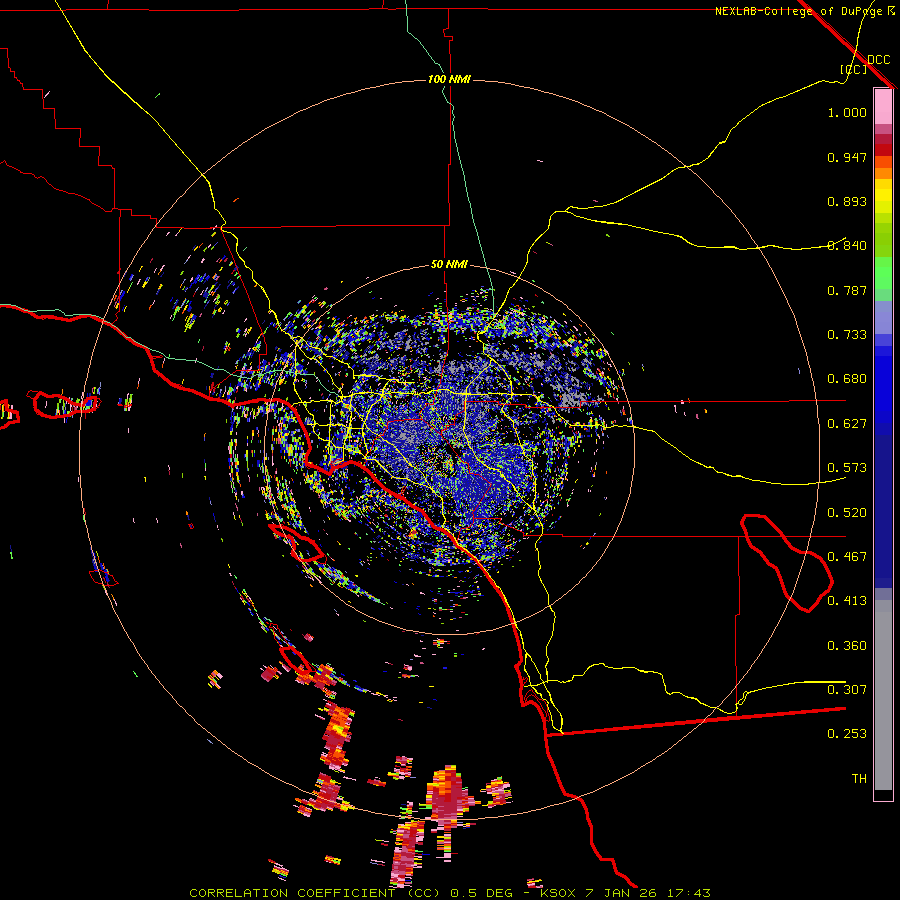Screen dimensions: 900x900
Task: Select the 0.947 scale value
Action: pos(847,157)
